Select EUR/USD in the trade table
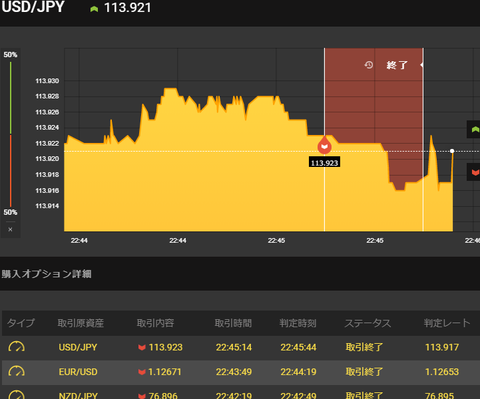 (x=78, y=372)
